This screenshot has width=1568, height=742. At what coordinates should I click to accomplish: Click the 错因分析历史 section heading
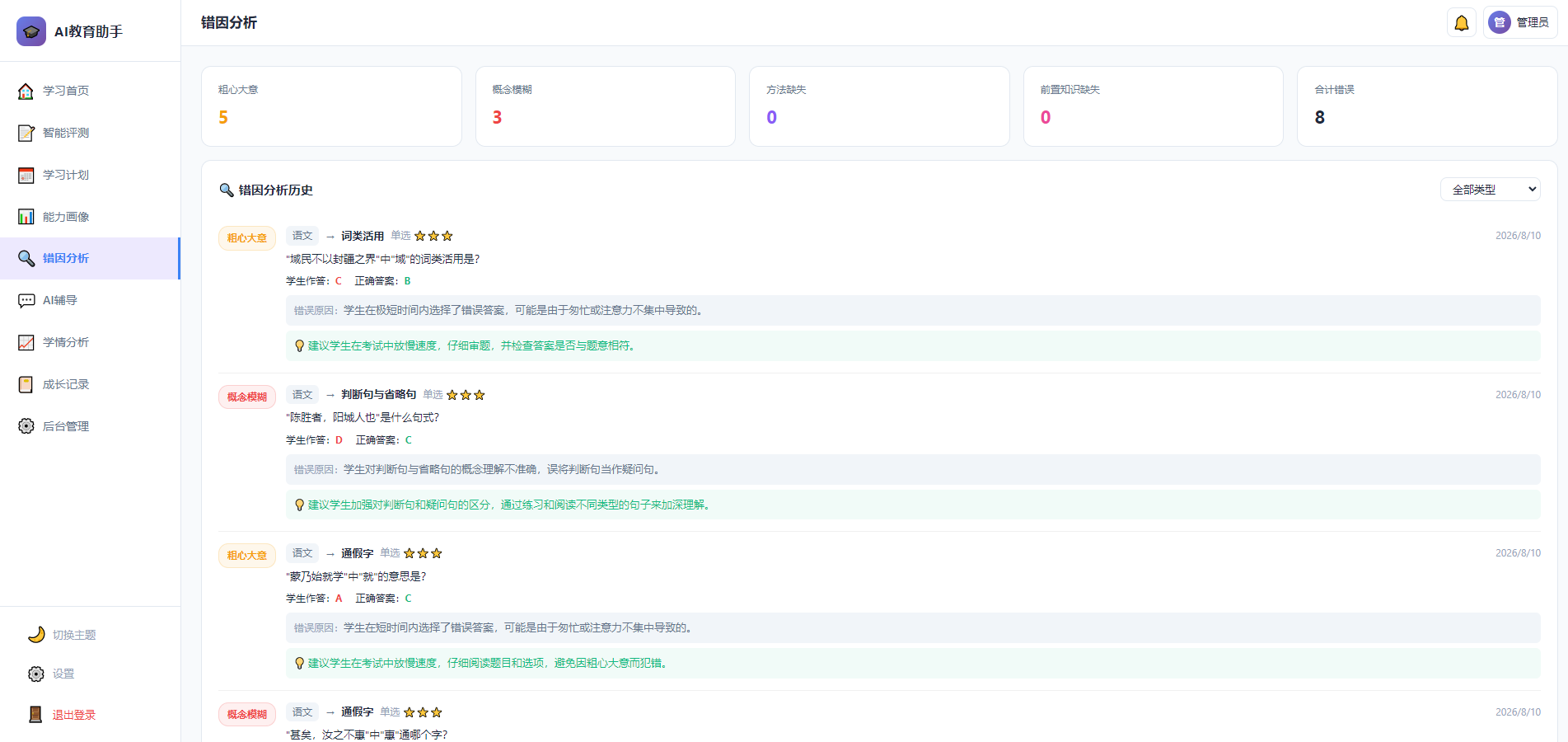coord(275,190)
